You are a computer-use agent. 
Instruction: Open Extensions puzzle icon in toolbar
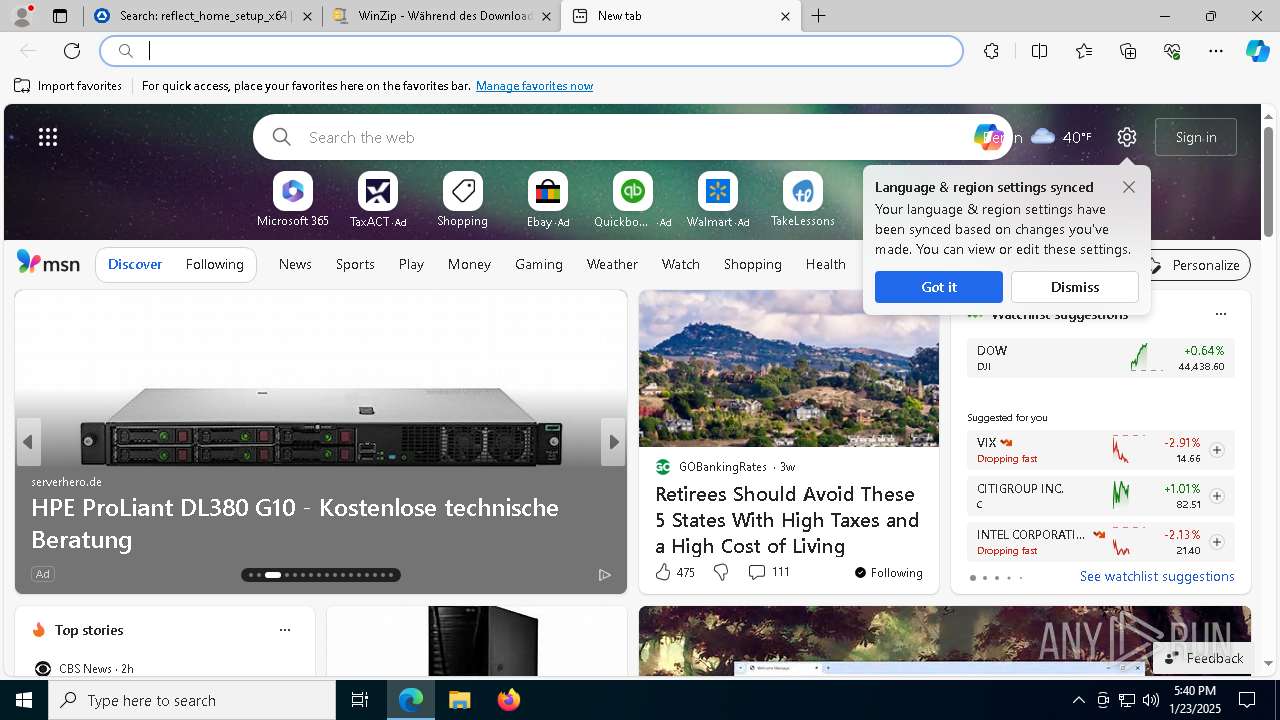click(x=991, y=51)
